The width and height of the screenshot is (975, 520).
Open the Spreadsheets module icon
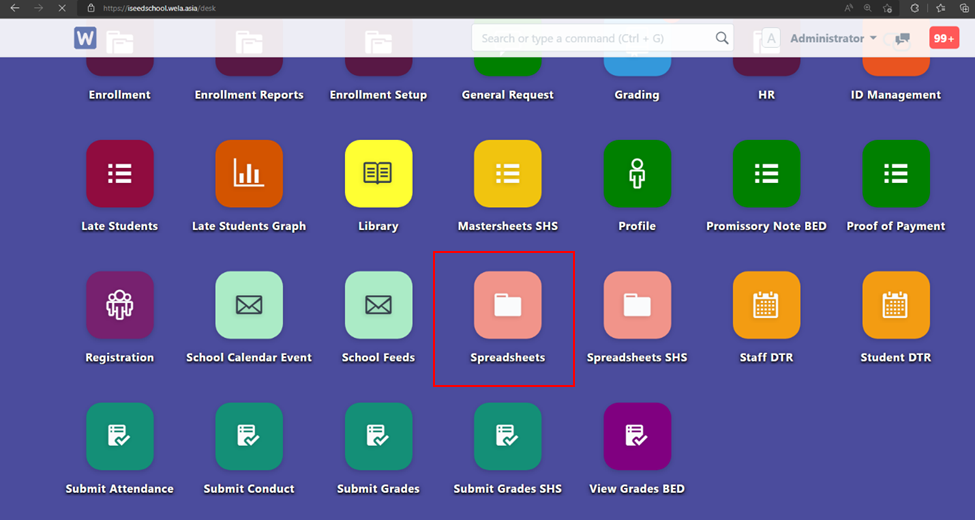pyautogui.click(x=507, y=305)
